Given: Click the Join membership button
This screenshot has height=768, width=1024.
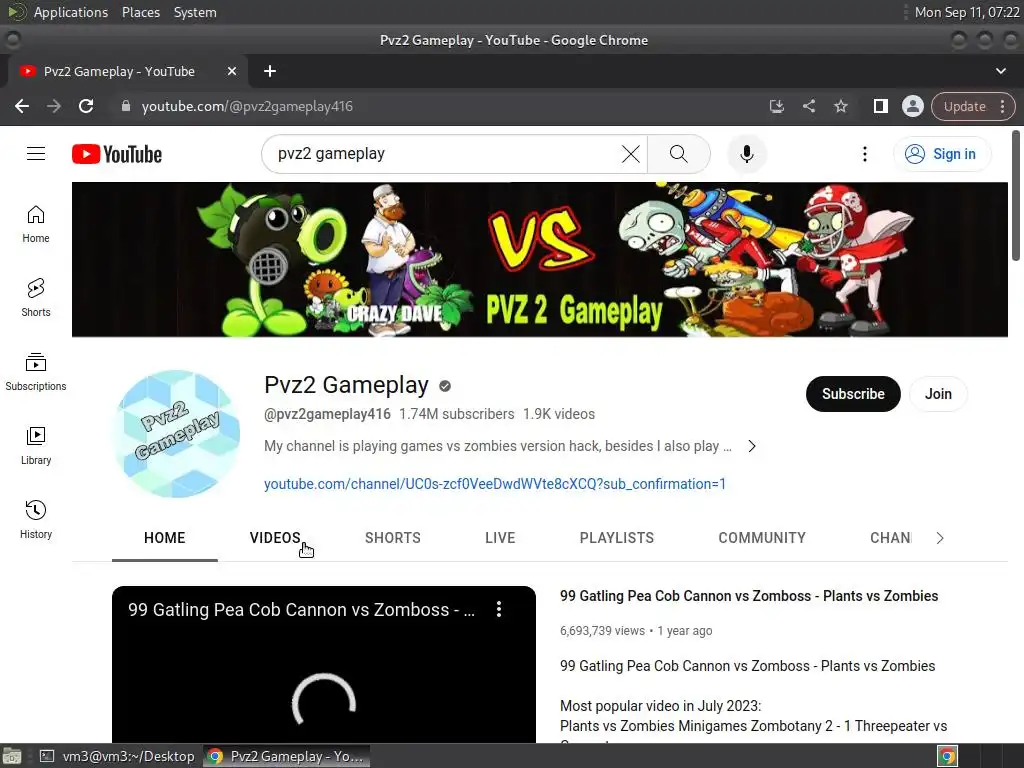Looking at the screenshot, I should click(x=938, y=394).
